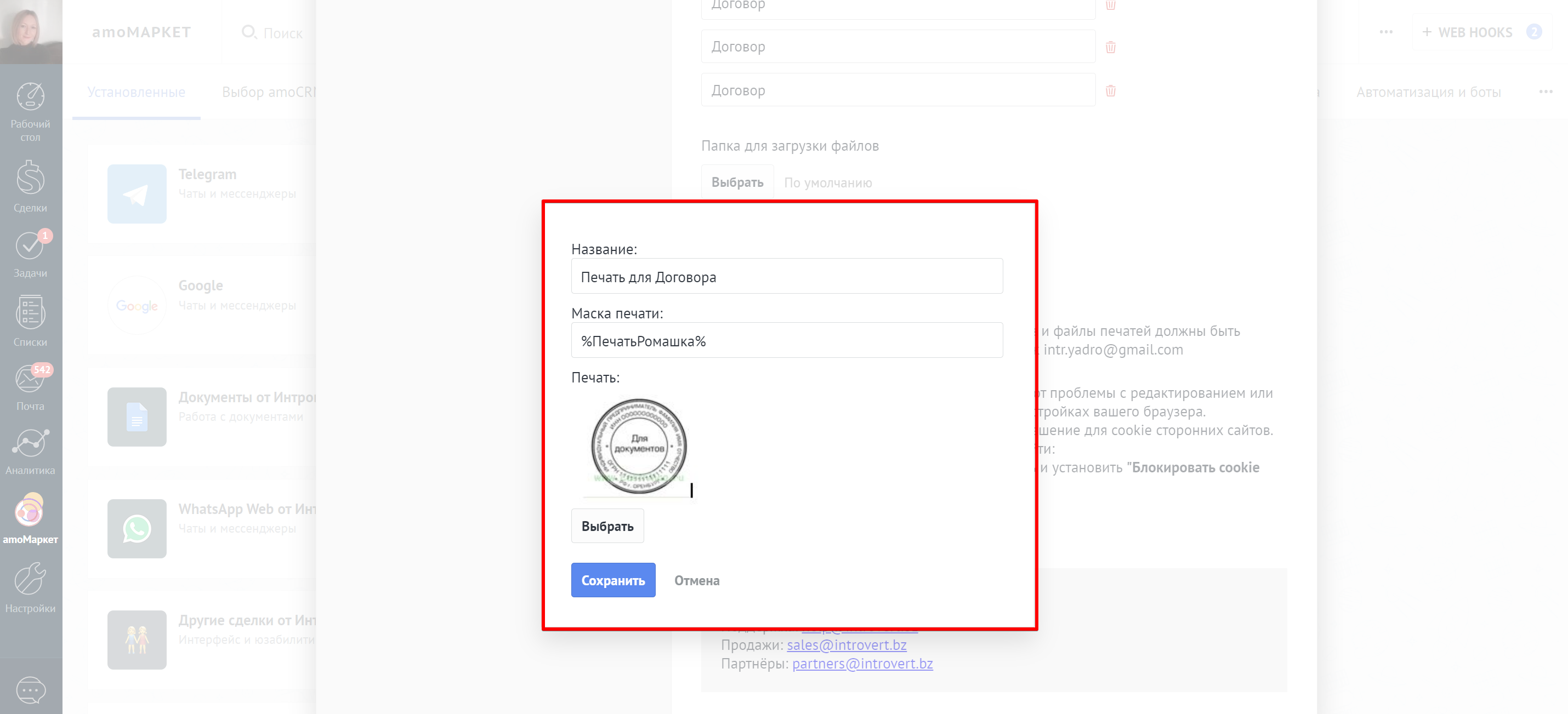Open Почта section in sidebar
Screen dimensions: 1568x714
click(x=31, y=388)
